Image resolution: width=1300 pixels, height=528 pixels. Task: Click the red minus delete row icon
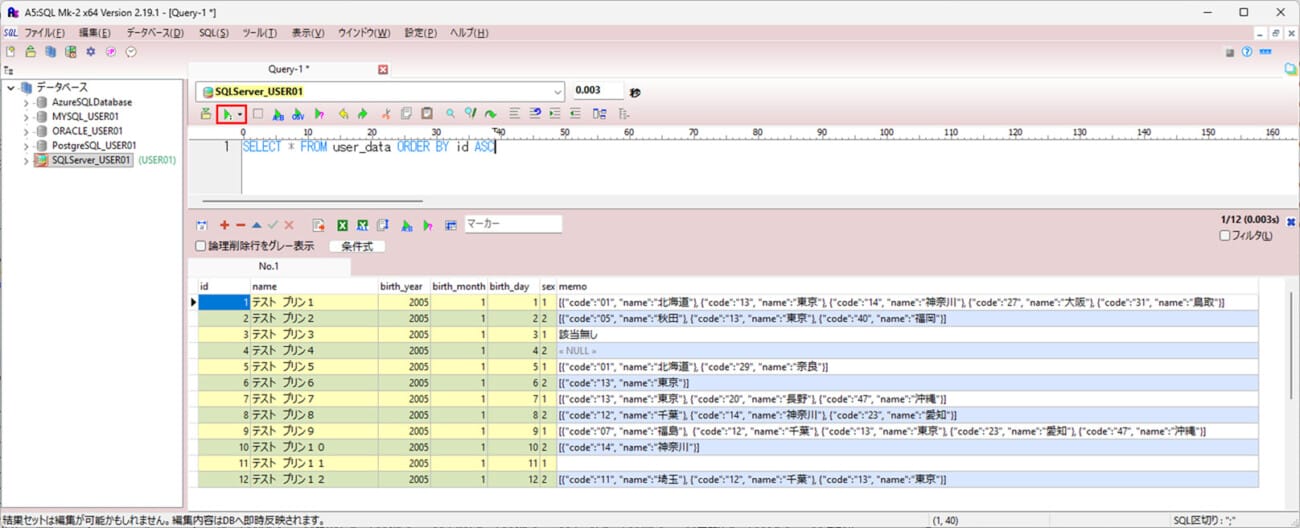click(240, 226)
